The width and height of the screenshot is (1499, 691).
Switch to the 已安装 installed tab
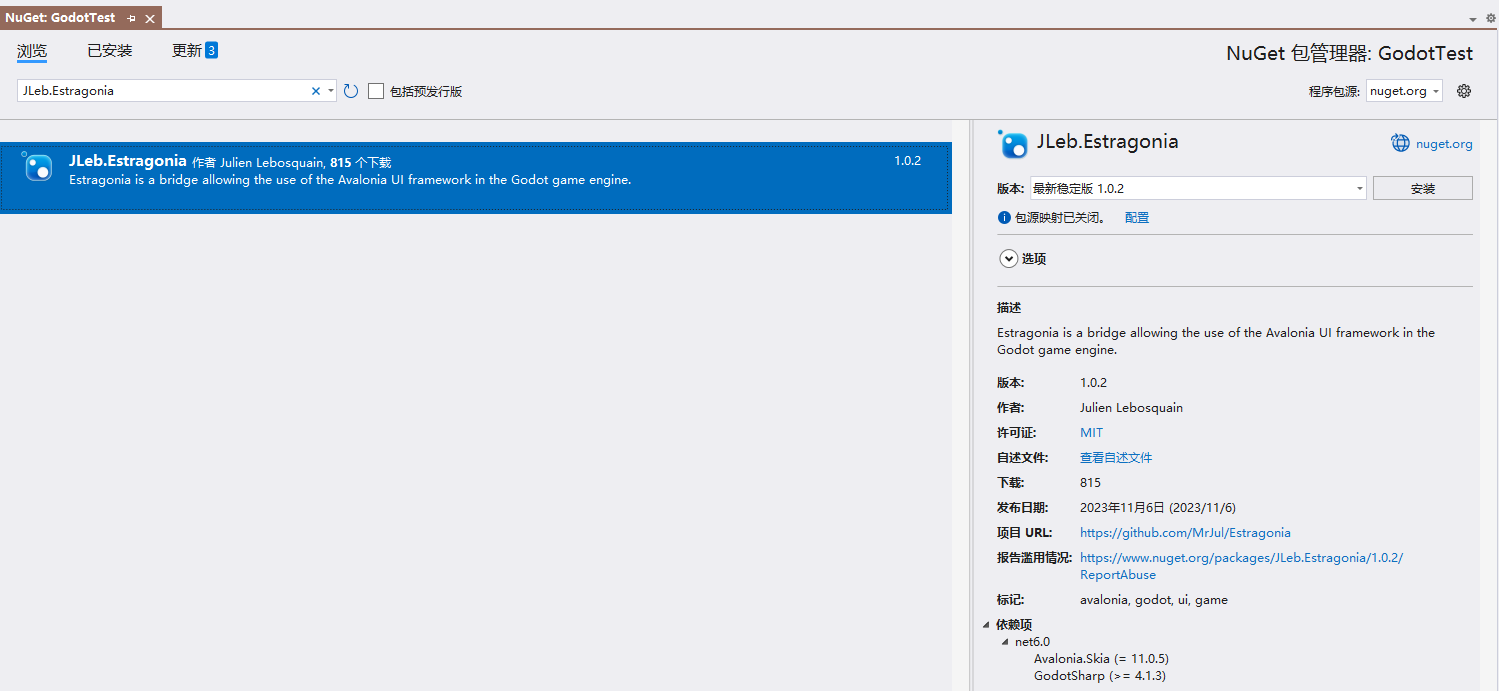(x=109, y=51)
